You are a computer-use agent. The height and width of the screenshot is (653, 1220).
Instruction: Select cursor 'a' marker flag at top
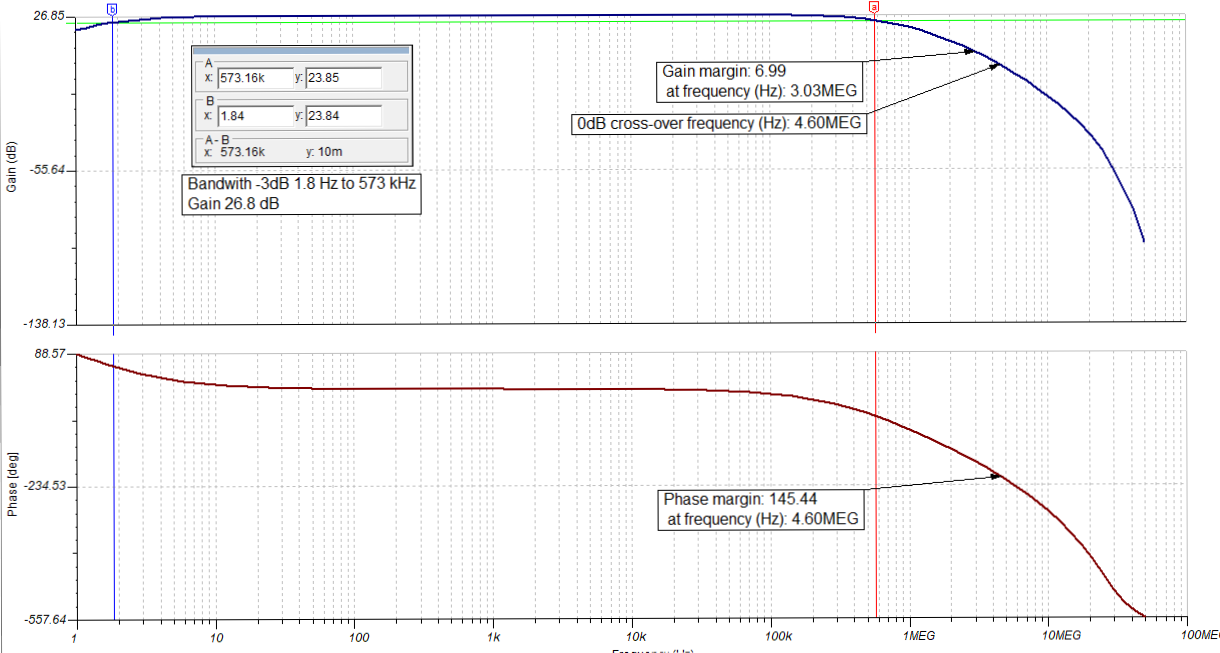874,7
